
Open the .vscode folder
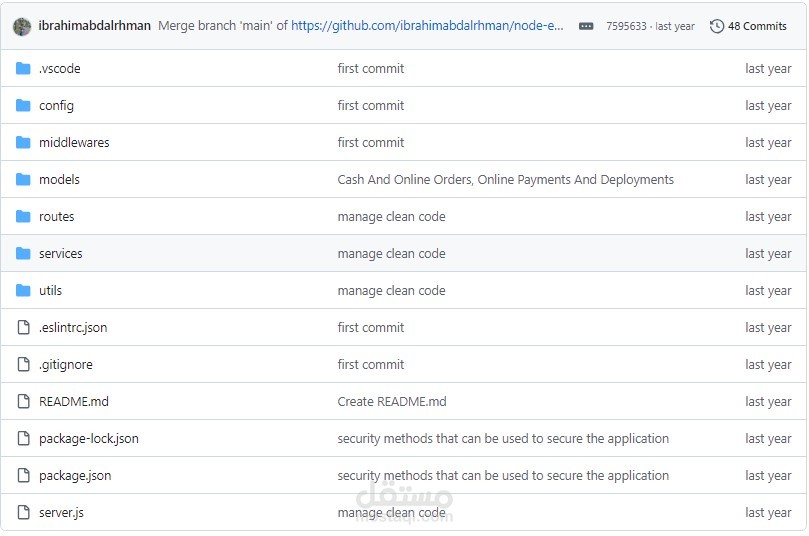(x=60, y=69)
